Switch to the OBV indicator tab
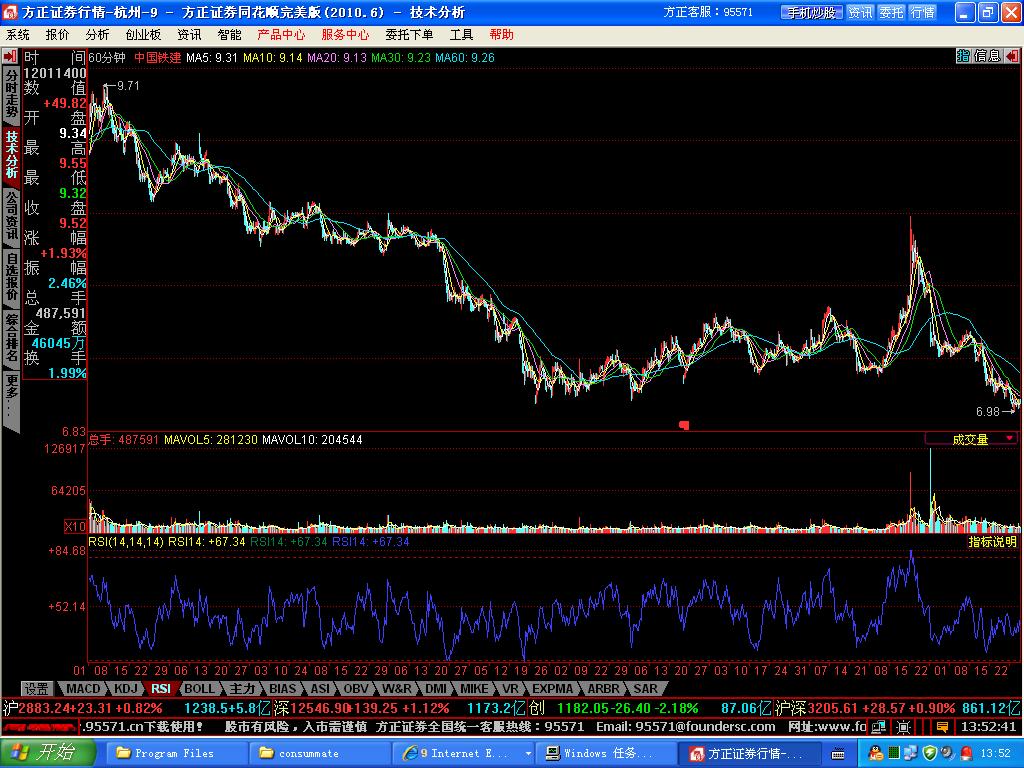1024x768 pixels. pyautogui.click(x=356, y=688)
